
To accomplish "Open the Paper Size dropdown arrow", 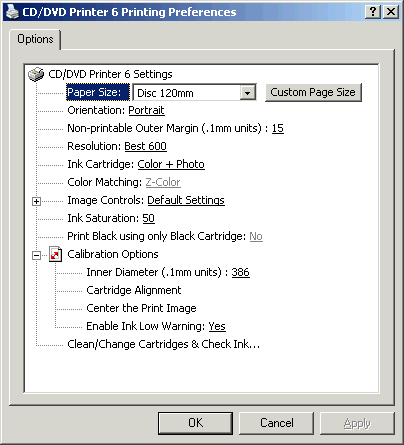I will point(247,93).
